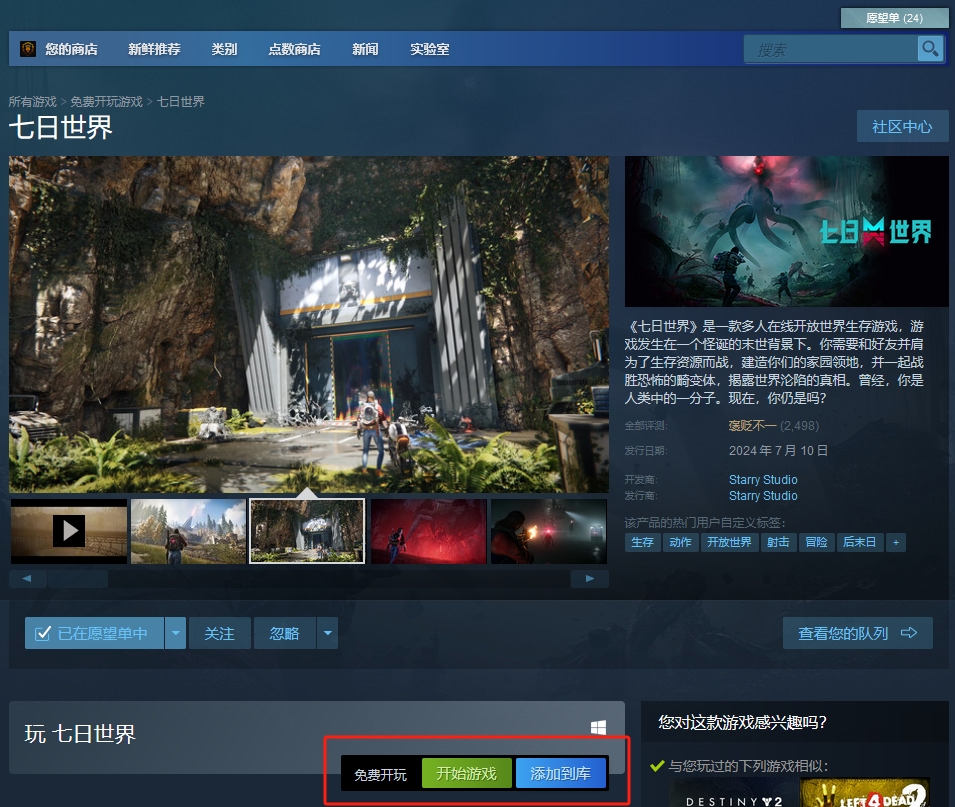Click the arrow icon in 查看您的队列

pyautogui.click(x=909, y=633)
